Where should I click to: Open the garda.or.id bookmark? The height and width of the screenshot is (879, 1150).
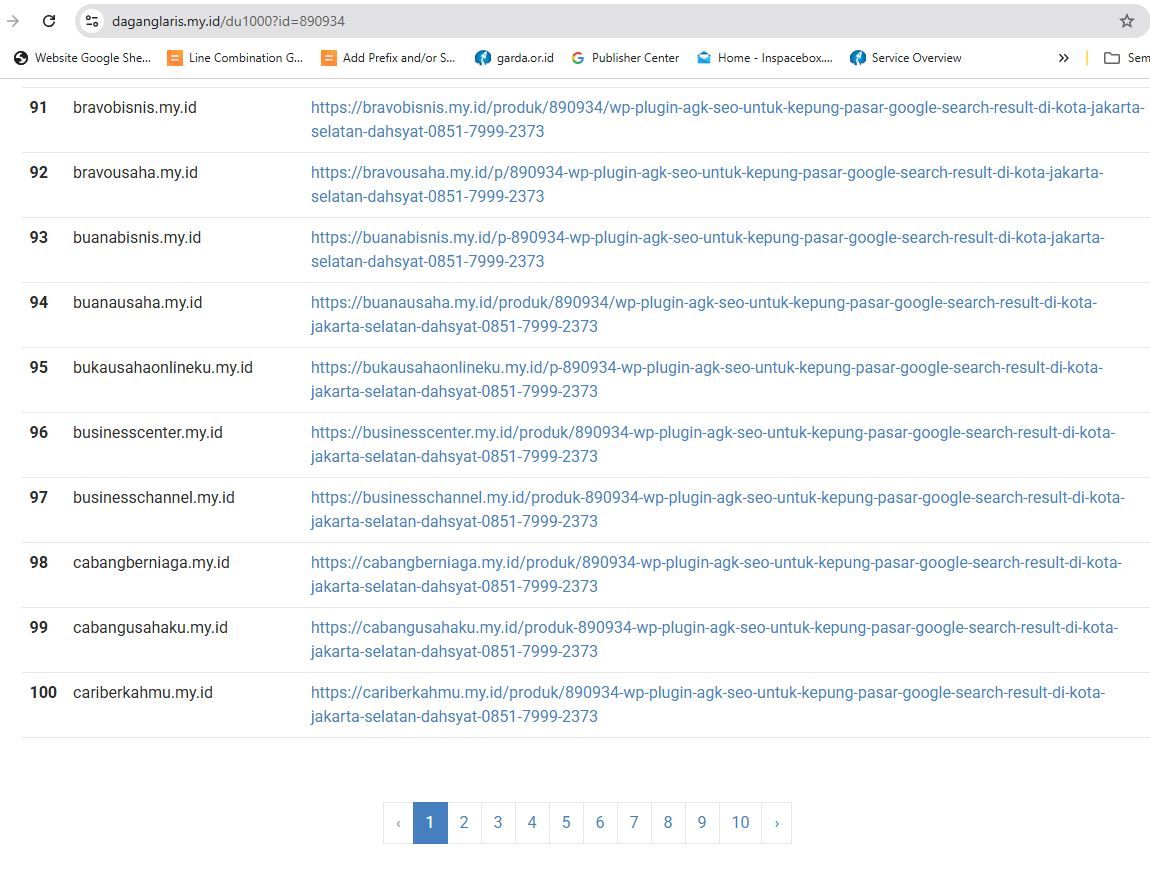[x=514, y=58]
